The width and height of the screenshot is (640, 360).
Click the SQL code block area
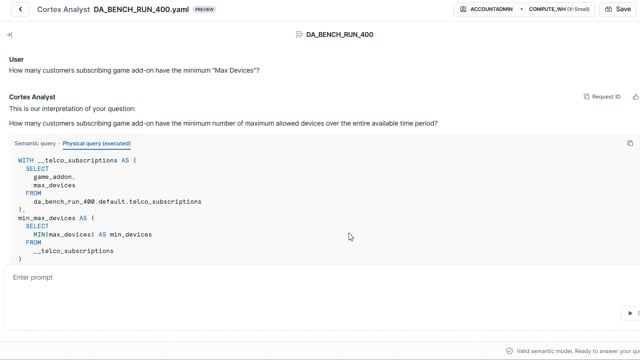click(x=324, y=208)
